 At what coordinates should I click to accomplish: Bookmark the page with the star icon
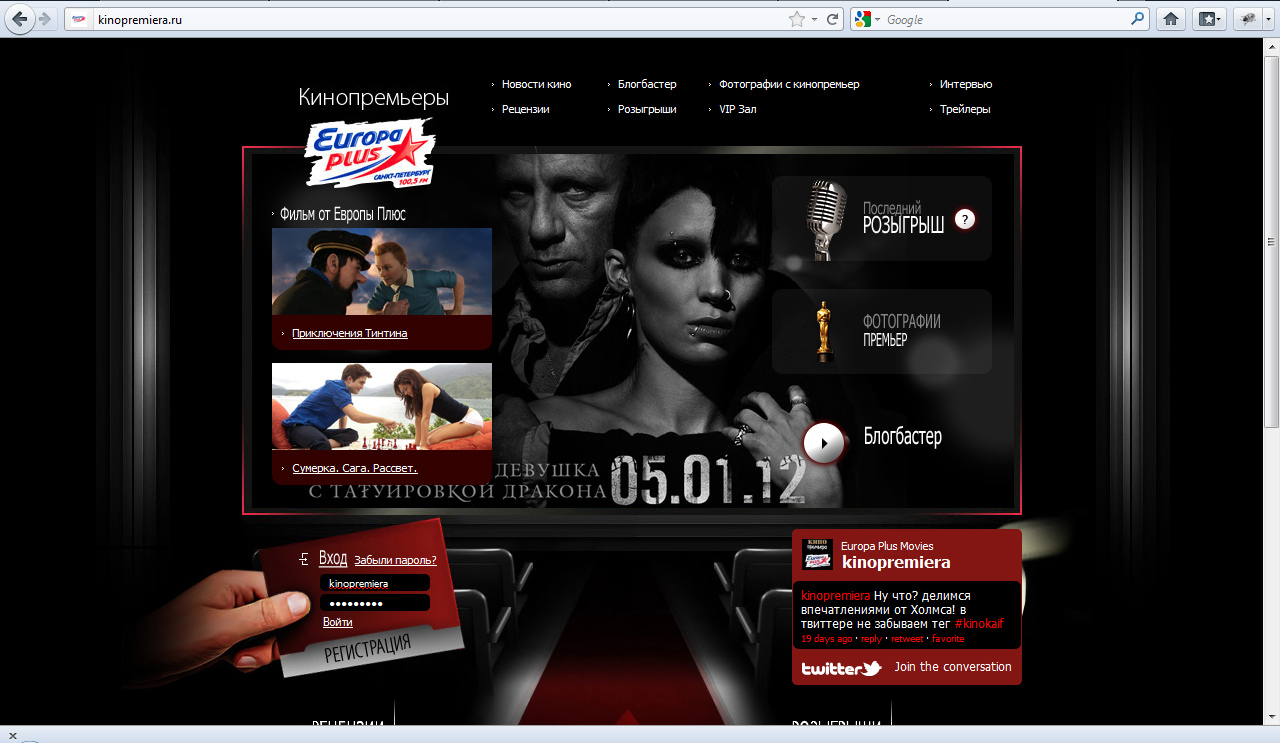pyautogui.click(x=797, y=19)
